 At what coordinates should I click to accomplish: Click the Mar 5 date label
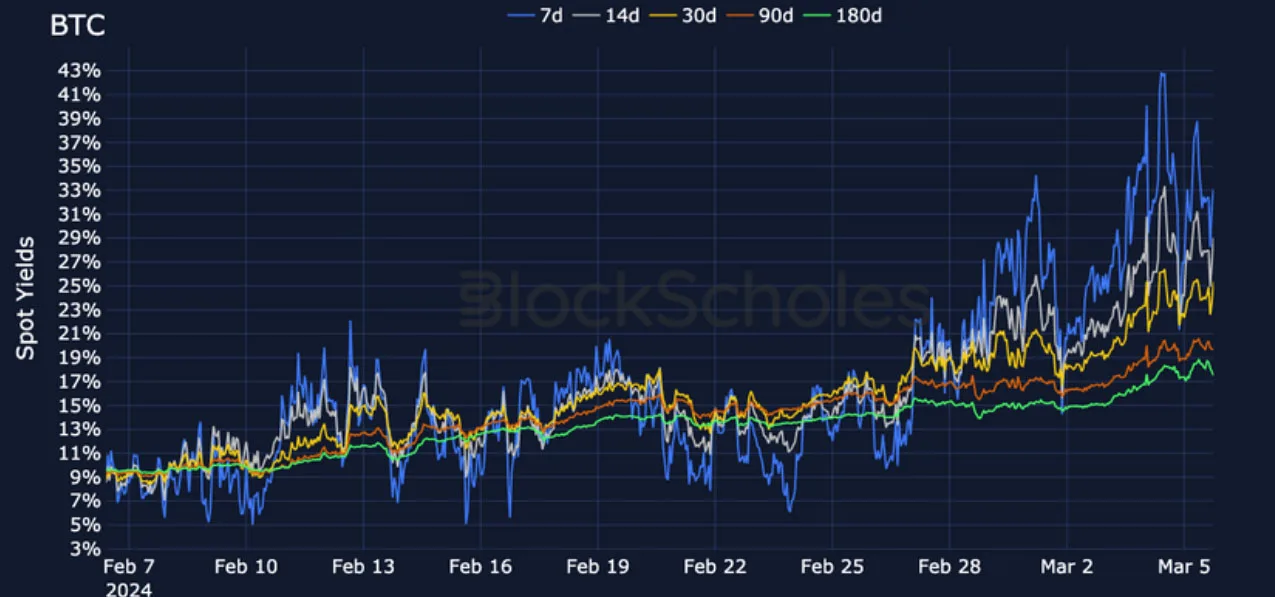pyautogui.click(x=1184, y=567)
